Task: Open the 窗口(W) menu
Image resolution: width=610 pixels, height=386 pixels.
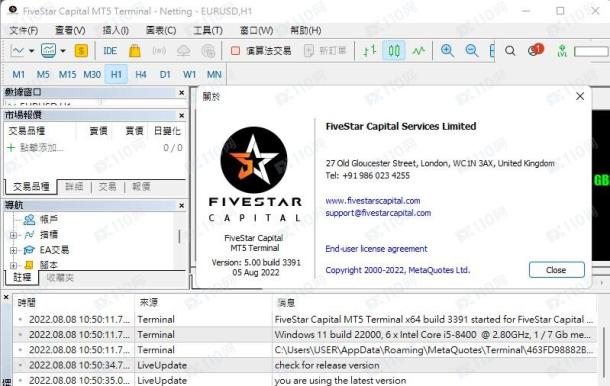Action: pos(256,30)
